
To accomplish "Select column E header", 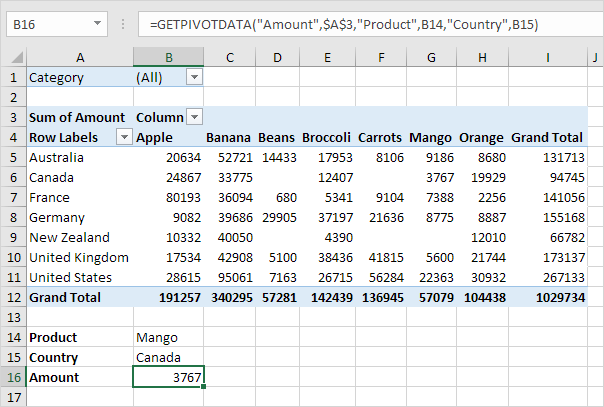I will [x=326, y=57].
